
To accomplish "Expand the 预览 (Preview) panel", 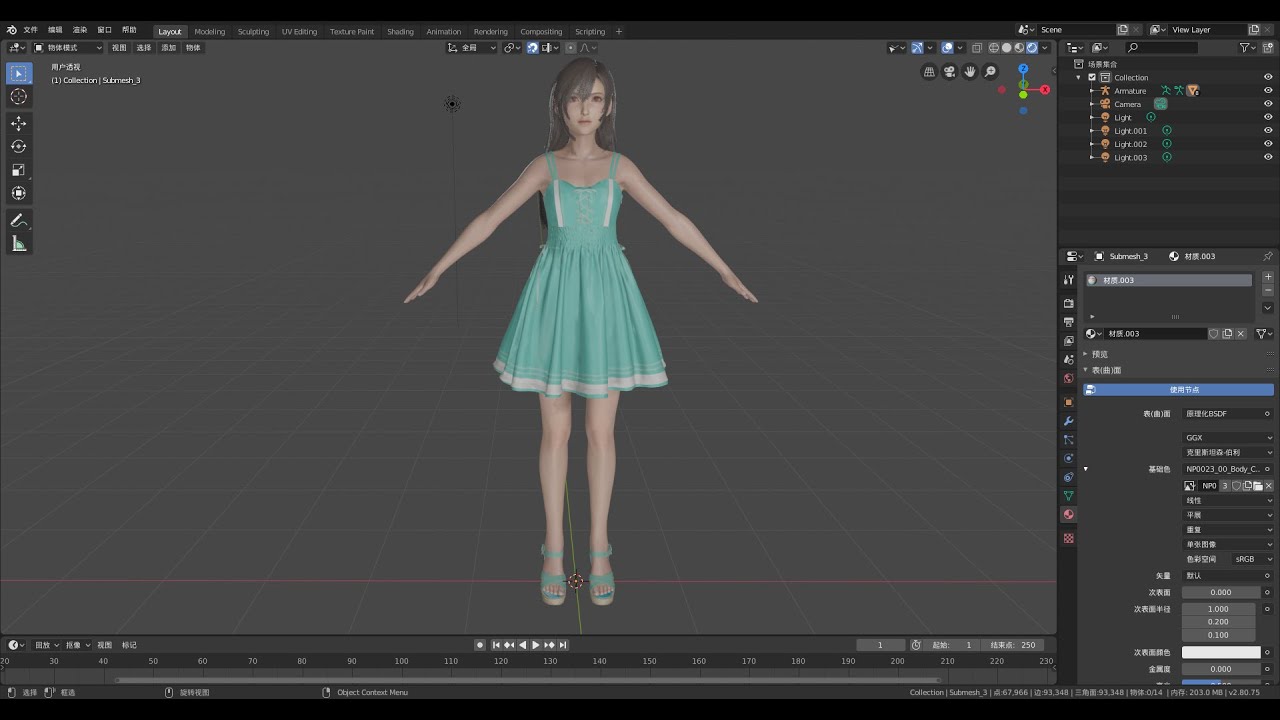I will point(1100,354).
